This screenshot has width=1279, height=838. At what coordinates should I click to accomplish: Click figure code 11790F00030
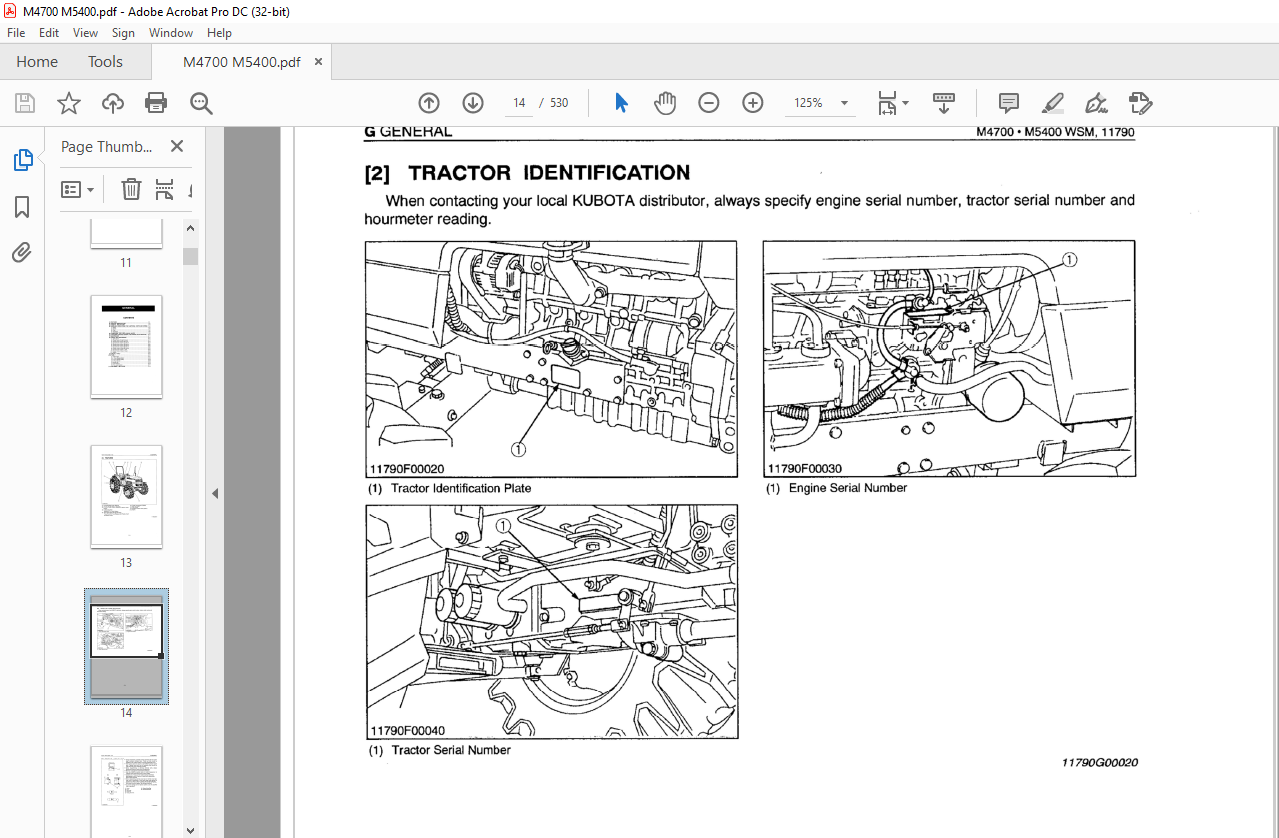(x=805, y=468)
